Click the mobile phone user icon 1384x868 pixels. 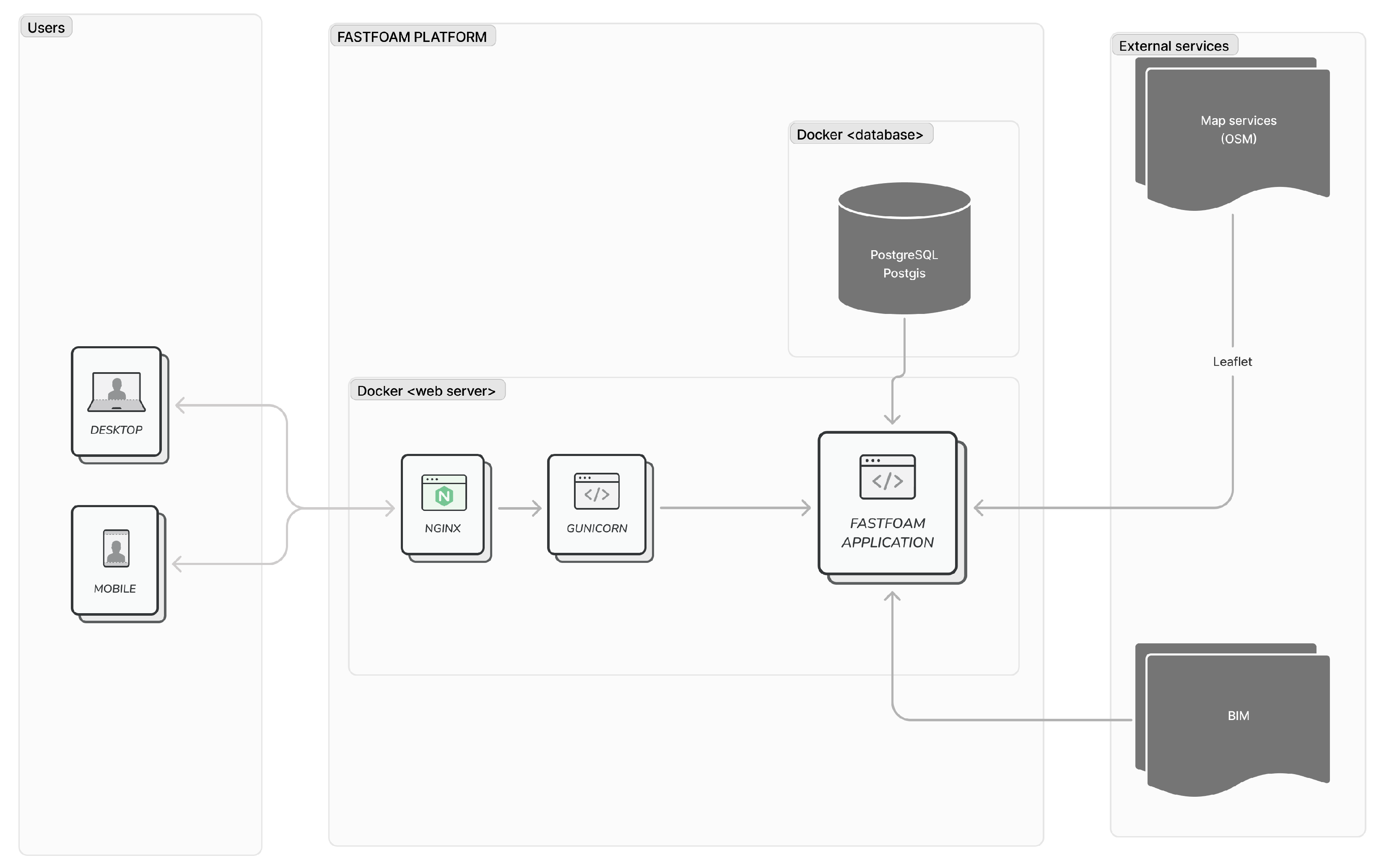pyautogui.click(x=116, y=548)
